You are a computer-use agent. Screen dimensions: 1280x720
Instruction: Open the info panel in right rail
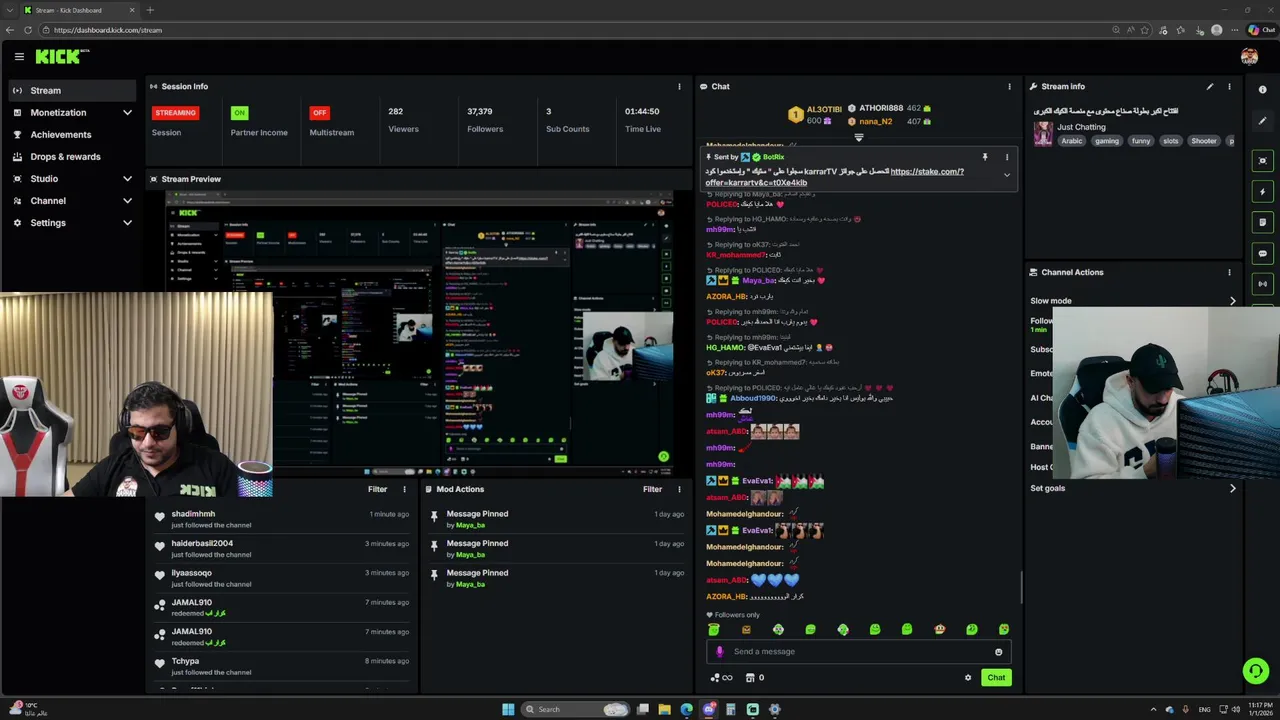pyautogui.click(x=1263, y=90)
